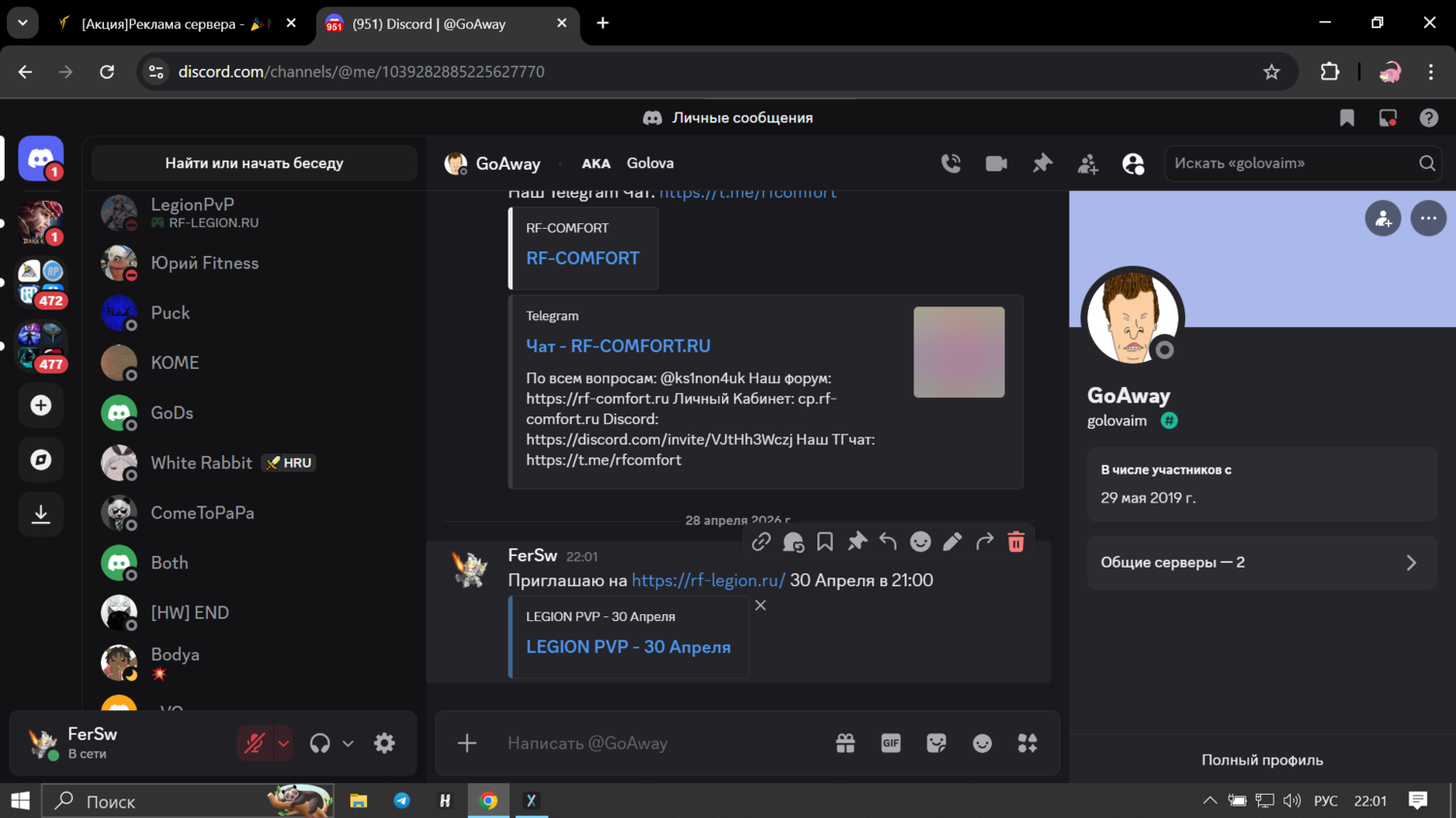Show hidden tray icons chevron
This screenshot has width=1456, height=818.
(x=1209, y=801)
